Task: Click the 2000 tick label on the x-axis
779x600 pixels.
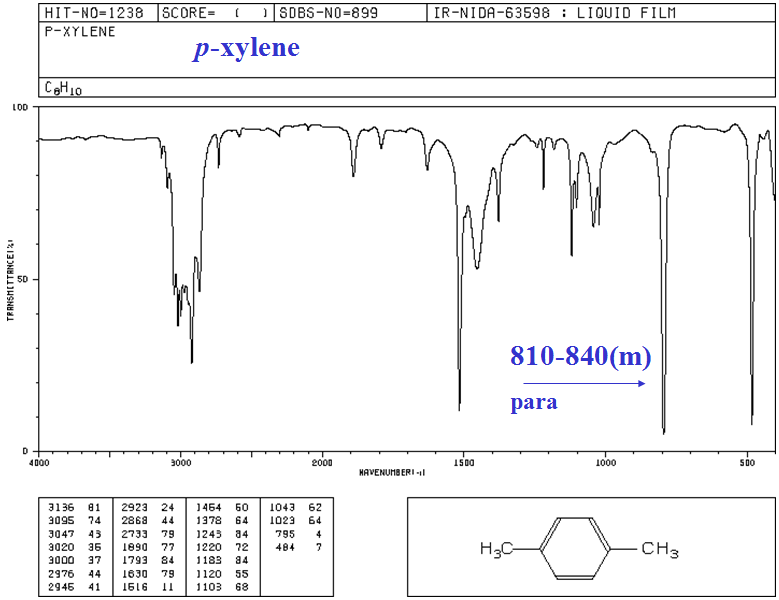Action: pyautogui.click(x=322, y=463)
